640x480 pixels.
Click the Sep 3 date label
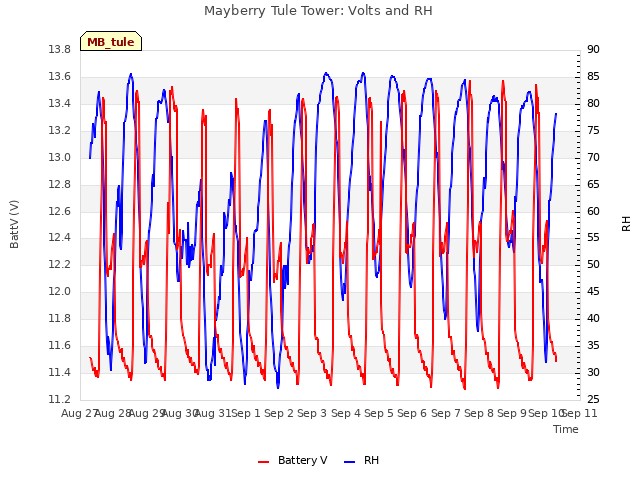click(312, 413)
